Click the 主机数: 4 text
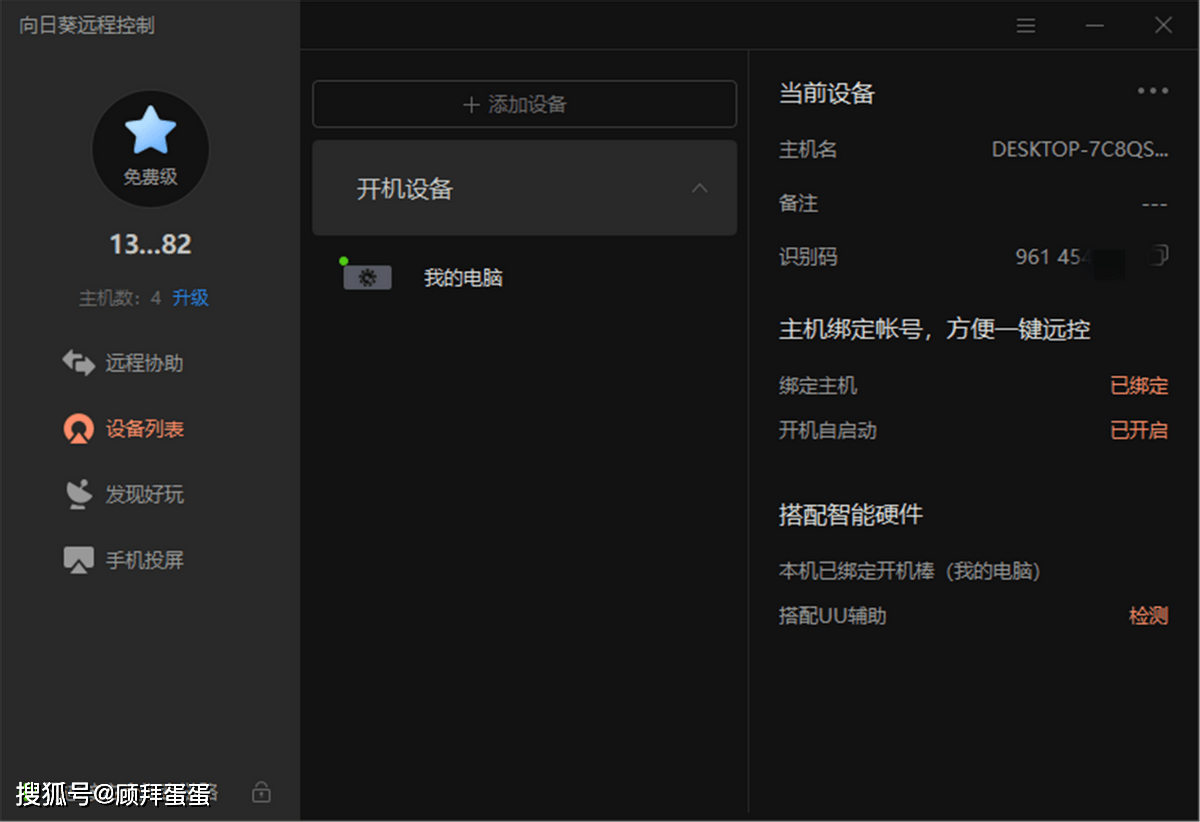This screenshot has width=1200, height=822. click(120, 298)
